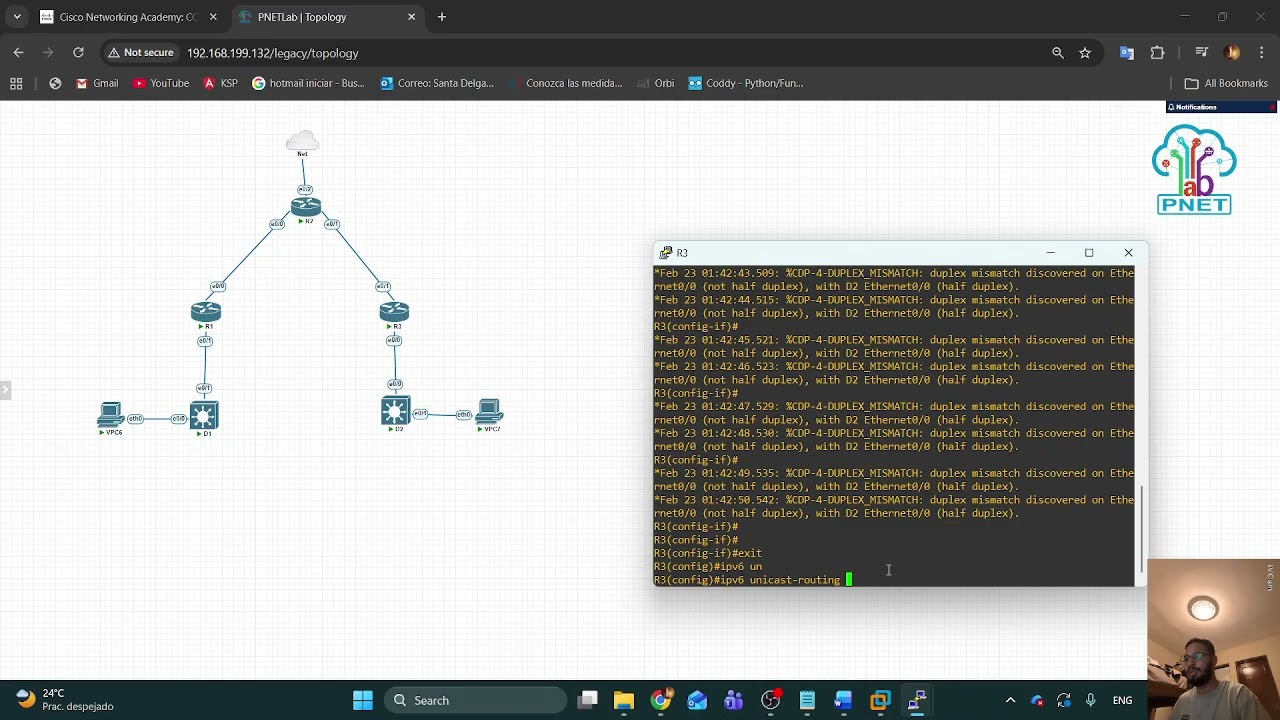Open the Extensions puzzle menu

click(1158, 53)
